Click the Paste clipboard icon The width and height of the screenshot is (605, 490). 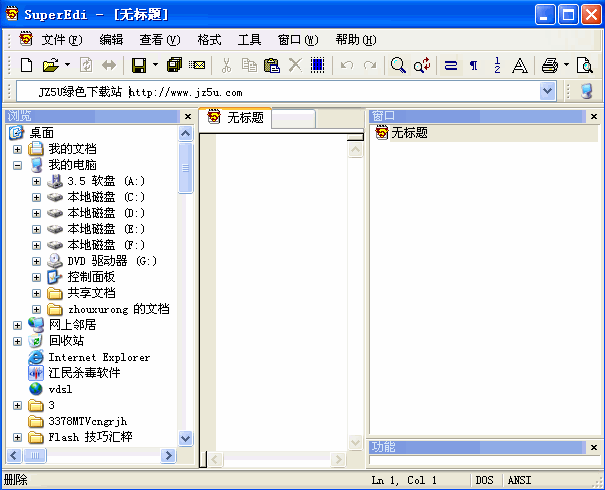coord(272,65)
